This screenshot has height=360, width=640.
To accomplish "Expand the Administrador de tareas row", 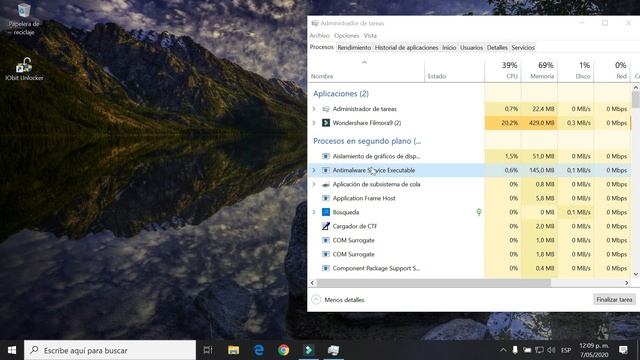I will [314, 109].
